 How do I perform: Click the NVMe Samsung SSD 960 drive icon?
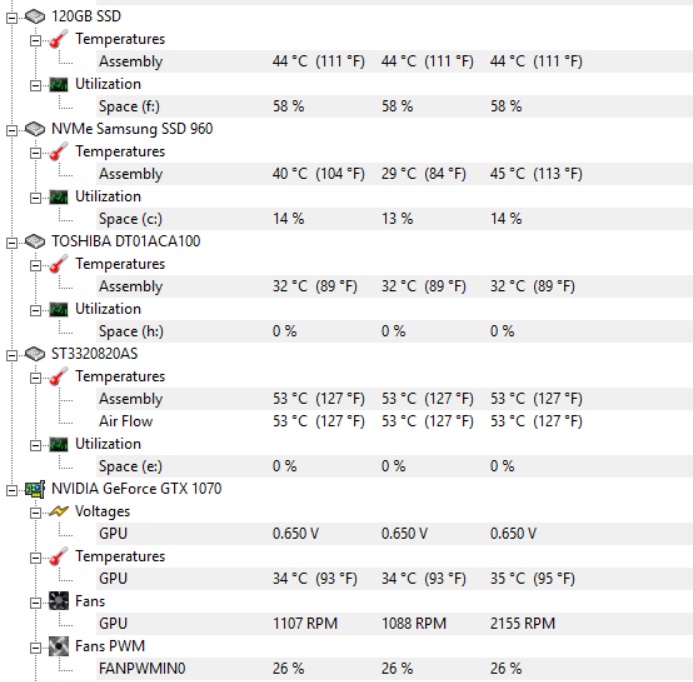(x=34, y=129)
